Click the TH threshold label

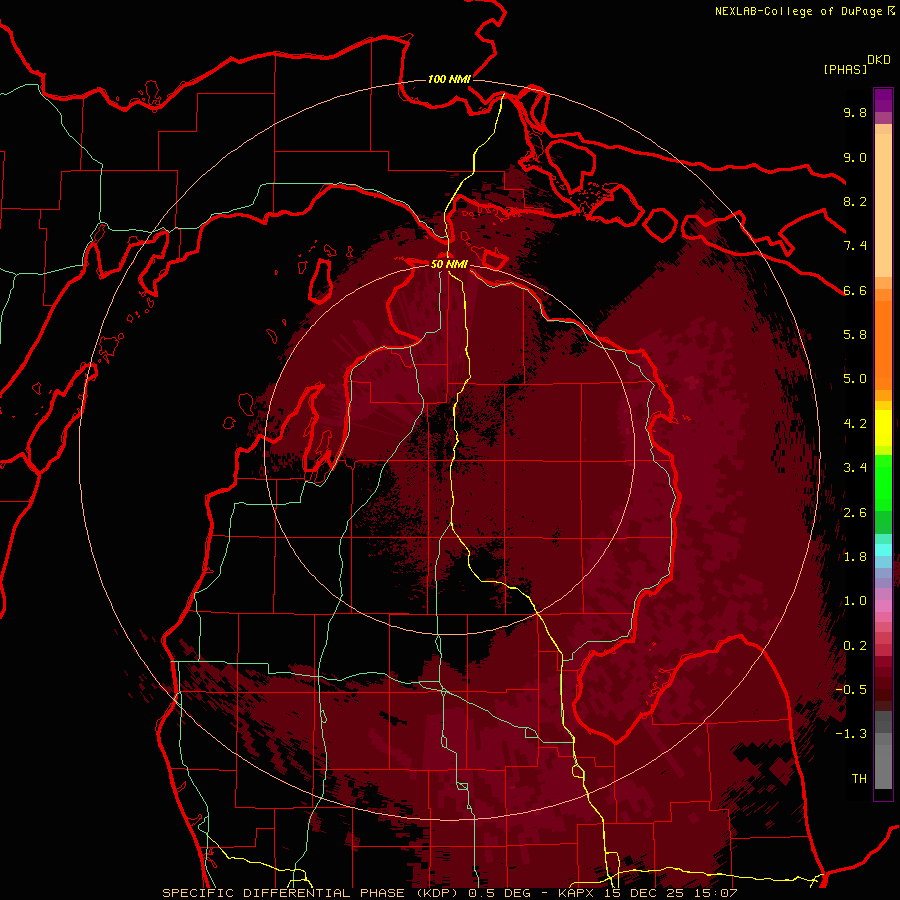coord(859,778)
